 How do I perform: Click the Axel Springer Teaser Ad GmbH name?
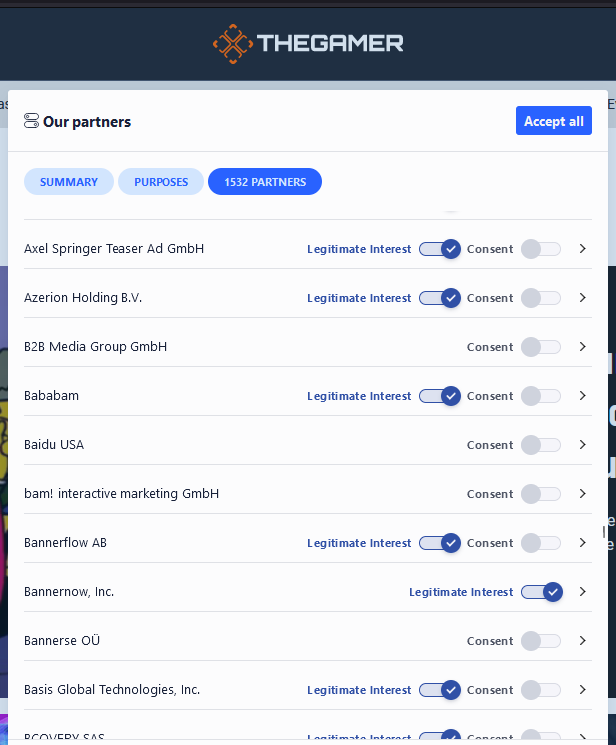coord(114,248)
